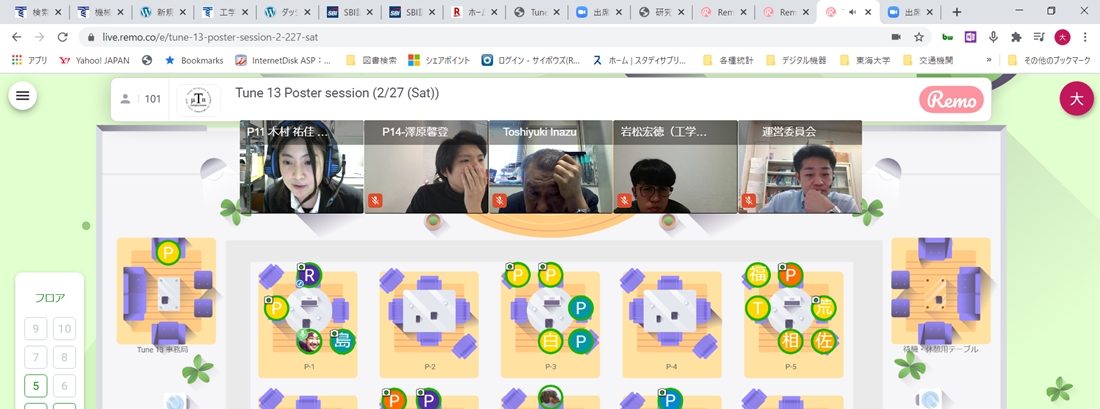Image resolution: width=1100 pixels, height=409 pixels.
Task: Click the attendee count showing 101
Action: coord(140,99)
